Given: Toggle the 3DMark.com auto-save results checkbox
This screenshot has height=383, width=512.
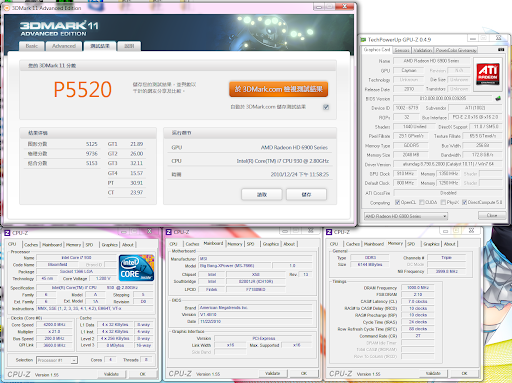Looking at the screenshot, I should point(326,107).
